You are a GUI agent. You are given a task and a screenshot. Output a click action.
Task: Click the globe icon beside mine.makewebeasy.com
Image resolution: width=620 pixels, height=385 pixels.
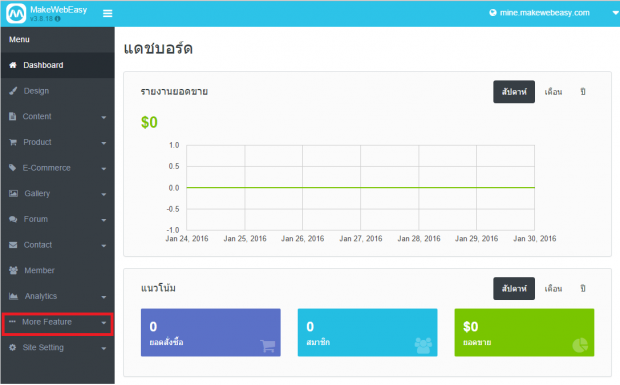click(493, 13)
